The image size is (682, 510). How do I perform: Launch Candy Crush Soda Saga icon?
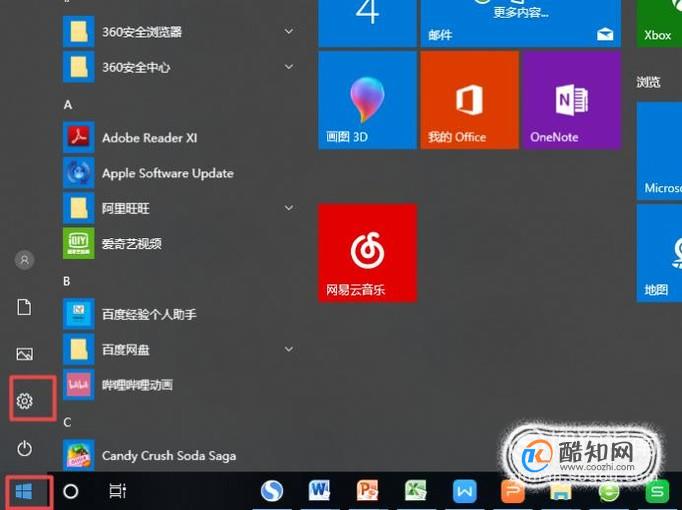pos(79,455)
